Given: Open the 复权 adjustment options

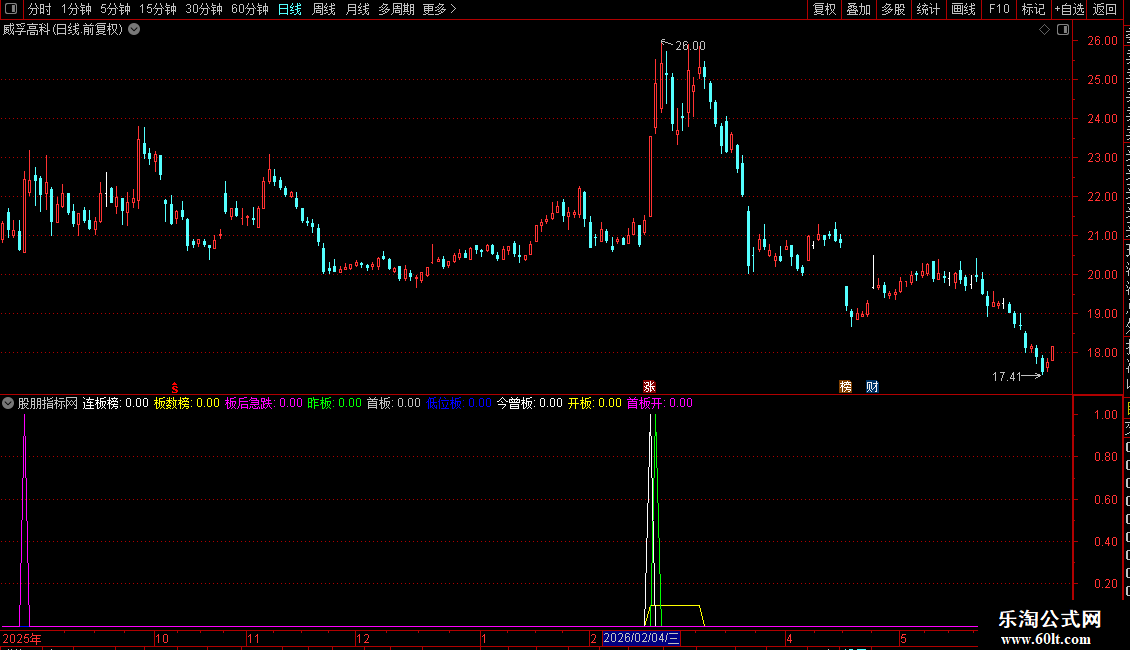Looking at the screenshot, I should tap(824, 9).
